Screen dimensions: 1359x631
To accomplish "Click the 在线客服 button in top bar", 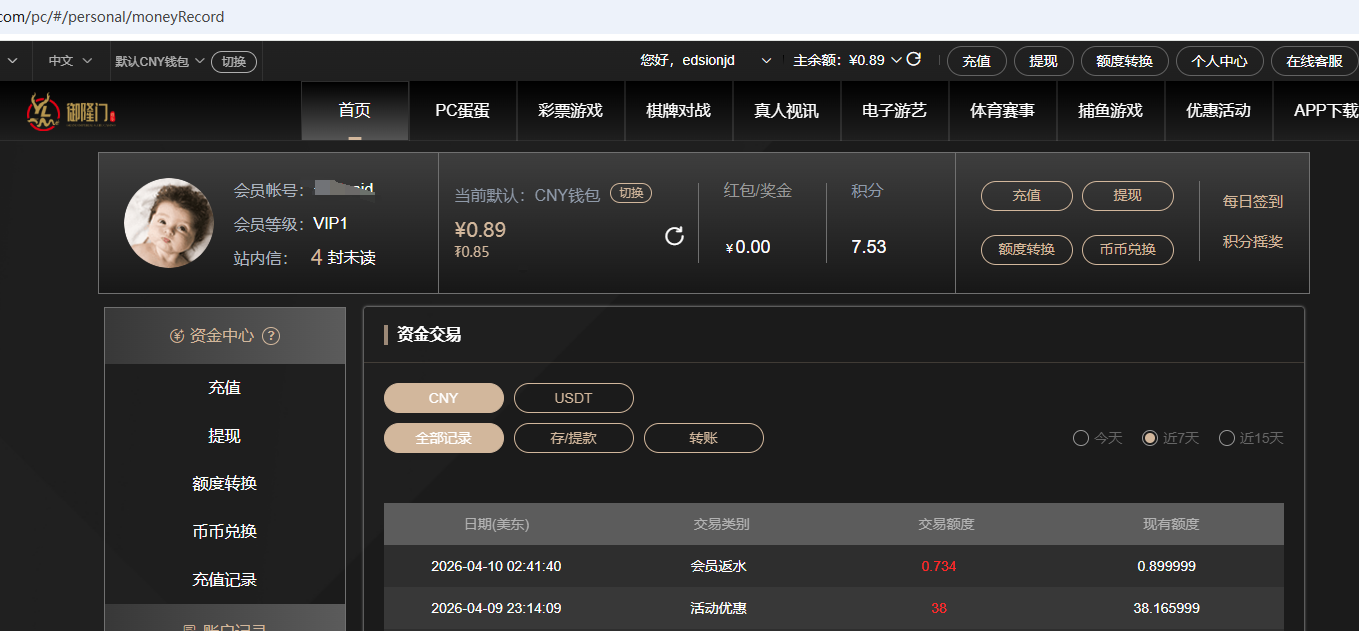I will click(1314, 61).
